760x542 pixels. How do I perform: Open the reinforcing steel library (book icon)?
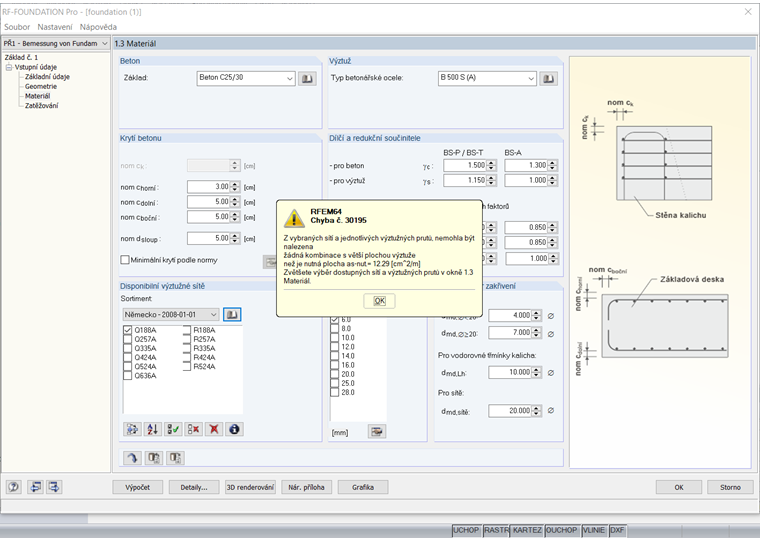[548, 79]
